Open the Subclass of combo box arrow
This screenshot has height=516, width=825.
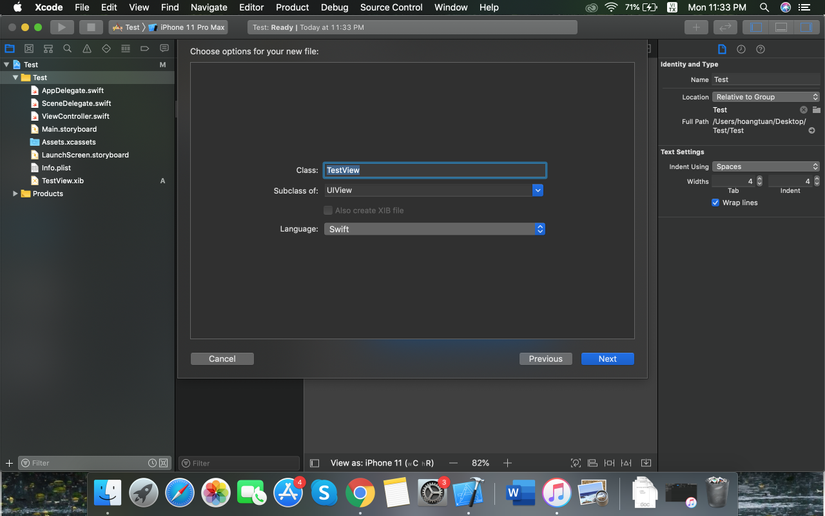click(x=538, y=190)
